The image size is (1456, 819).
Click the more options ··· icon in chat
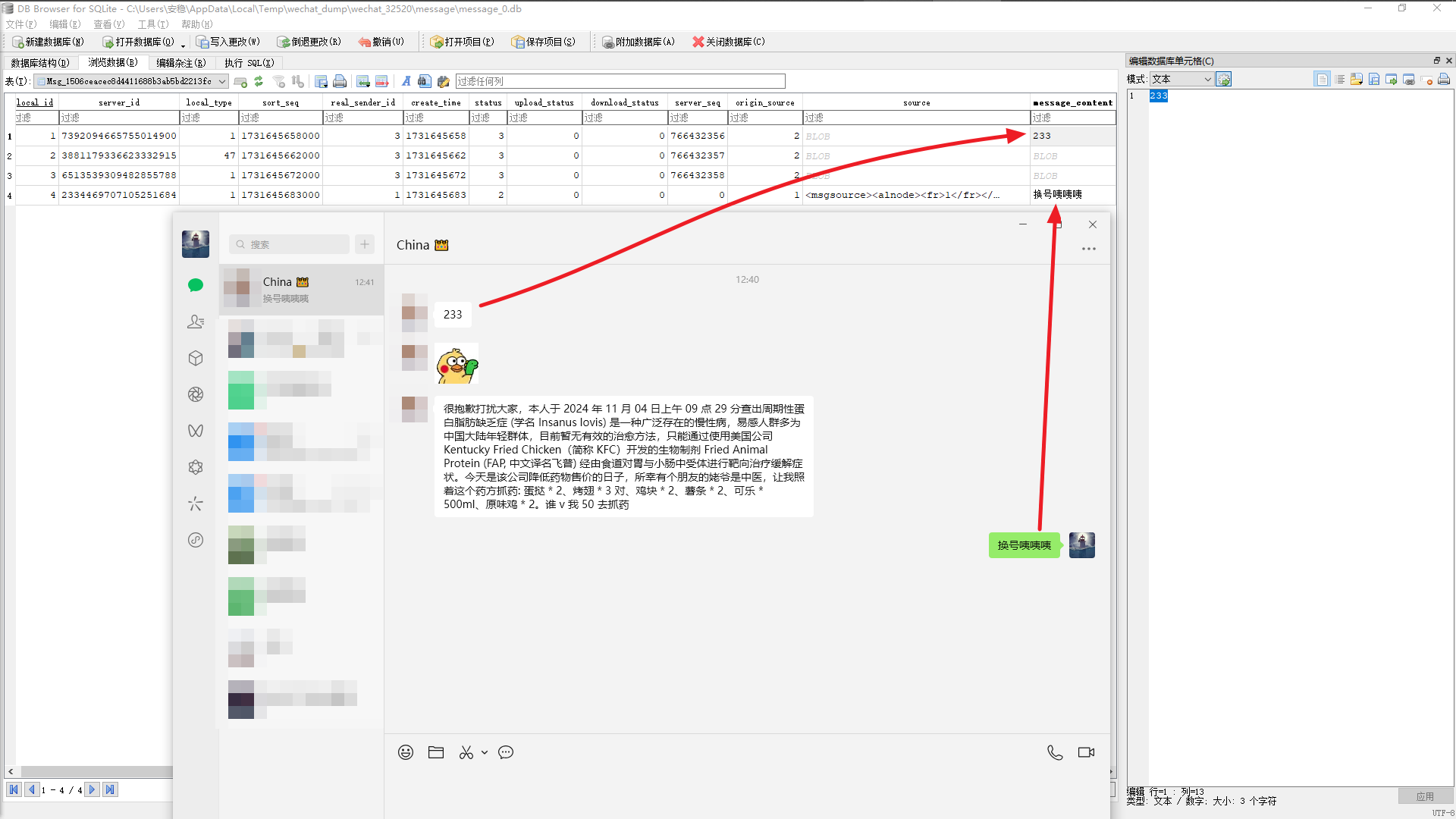click(1088, 249)
